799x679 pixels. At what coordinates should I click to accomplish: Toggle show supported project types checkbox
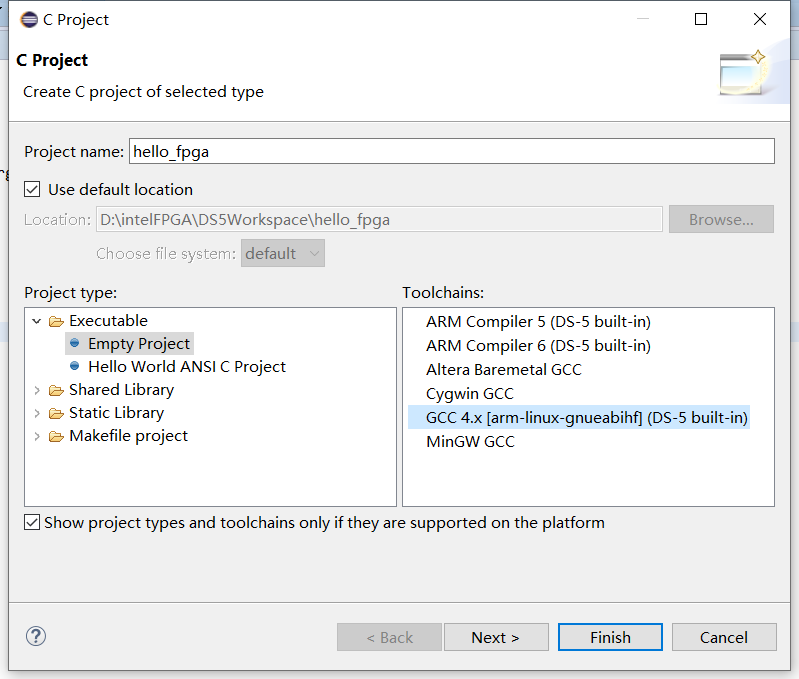[x=32, y=522]
